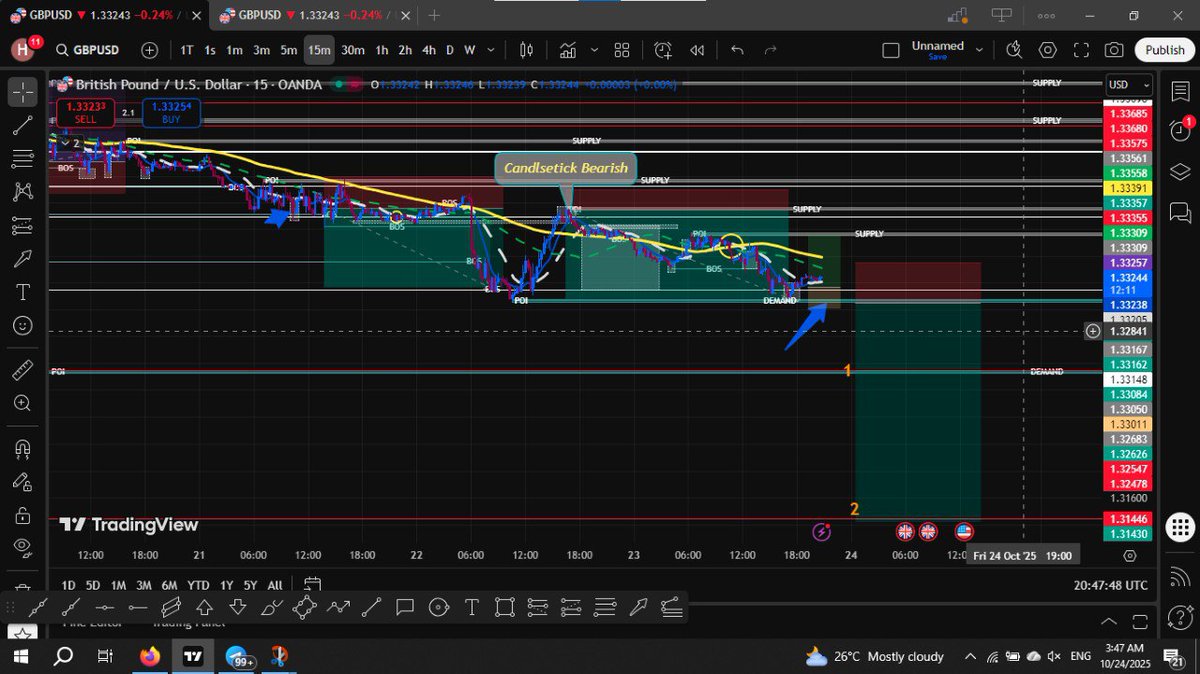
Task: Select the parallel channel tool in drawing toolbar
Action: click(x=171, y=606)
